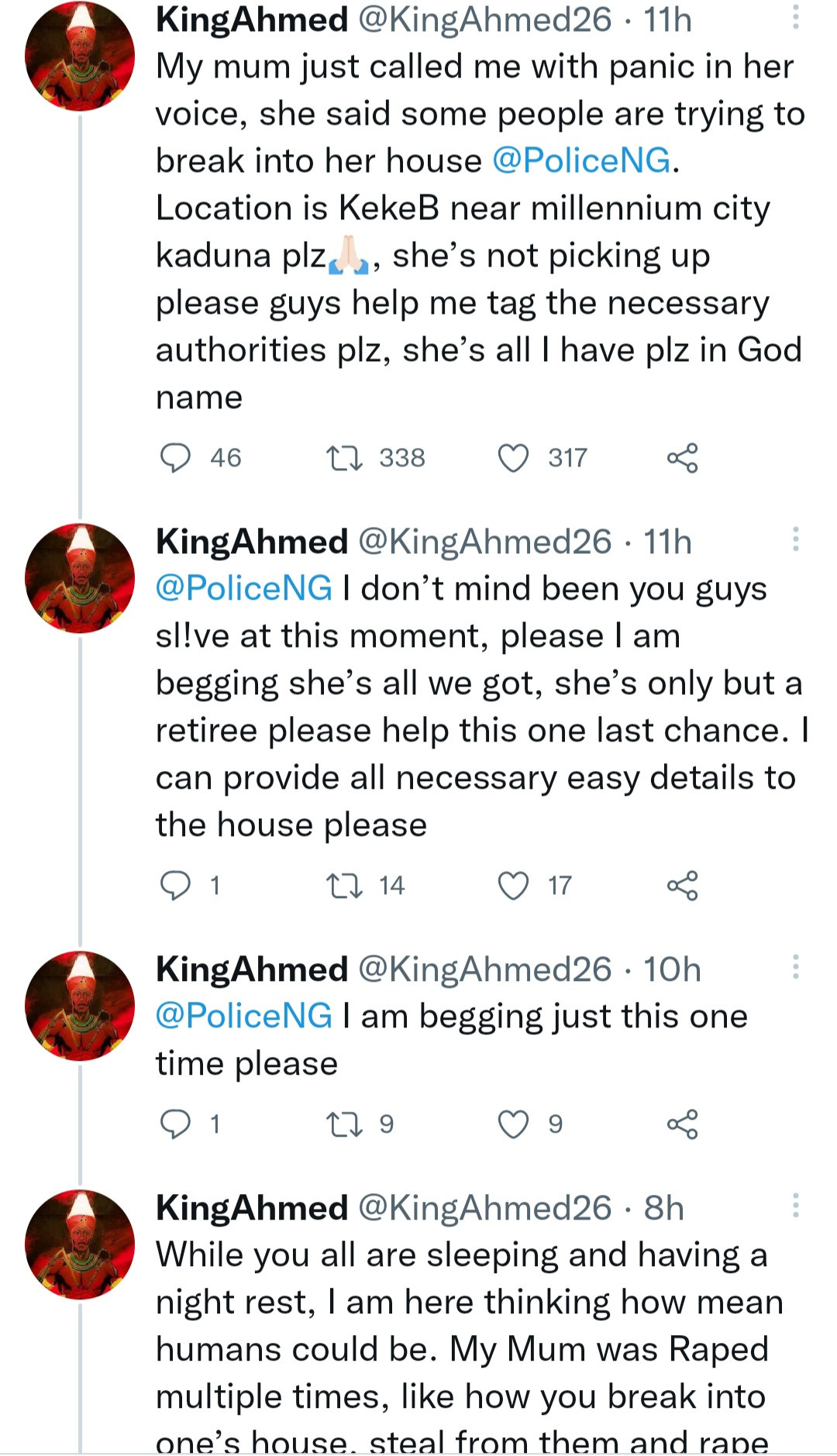Retweet the tweet with 338 retweets

click(344, 458)
